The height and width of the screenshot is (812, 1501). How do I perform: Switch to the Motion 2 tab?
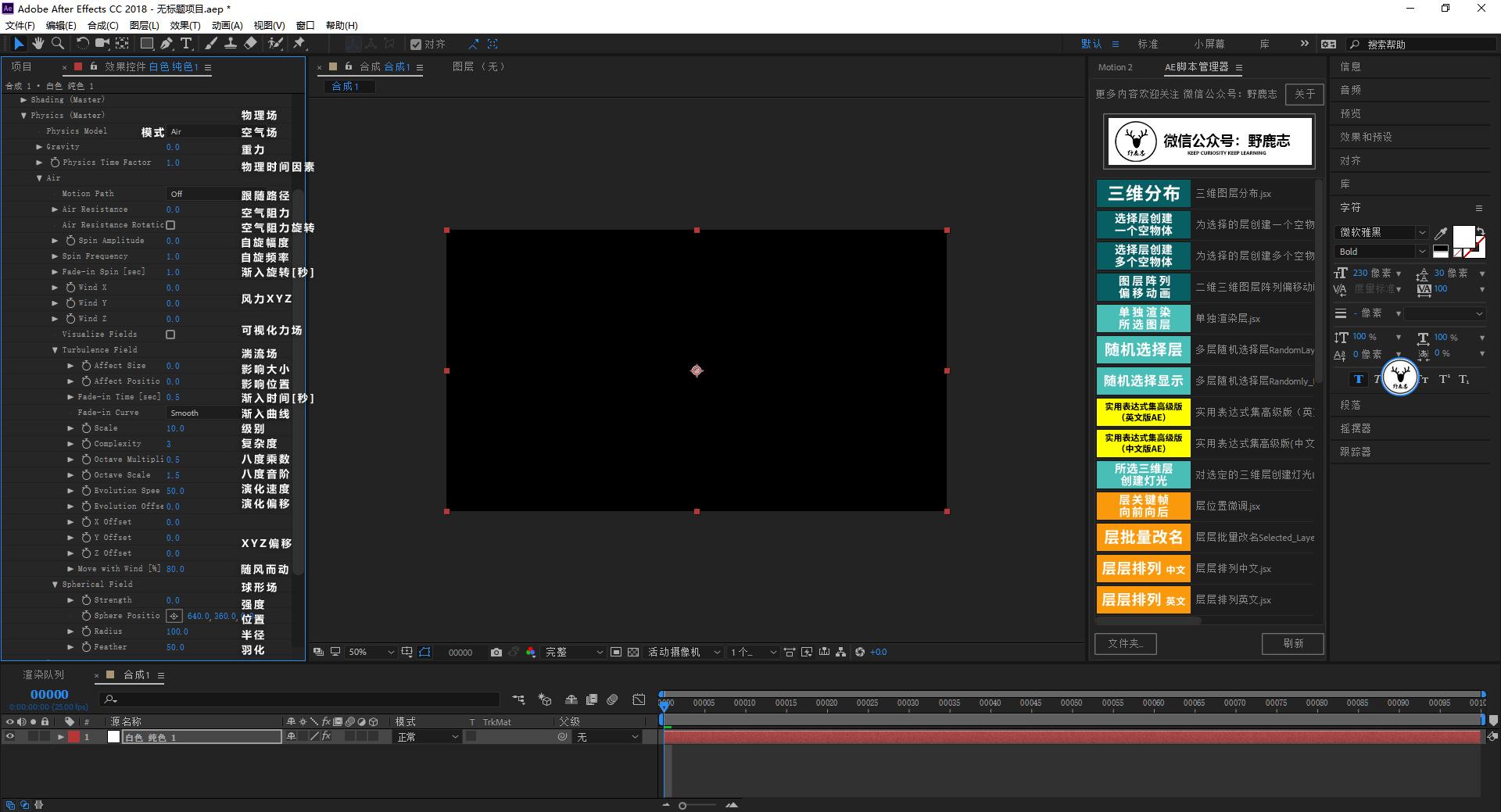[x=1115, y=67]
